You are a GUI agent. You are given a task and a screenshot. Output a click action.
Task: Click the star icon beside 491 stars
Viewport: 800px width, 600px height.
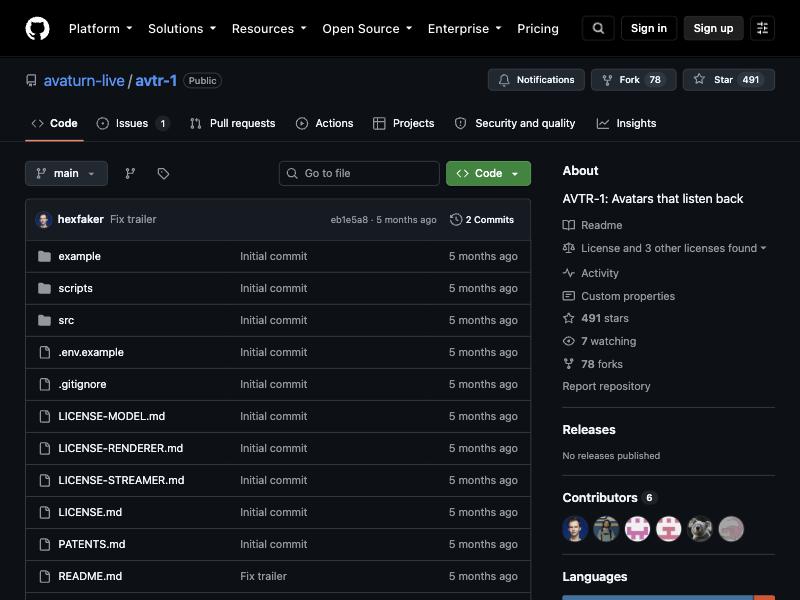(568, 318)
